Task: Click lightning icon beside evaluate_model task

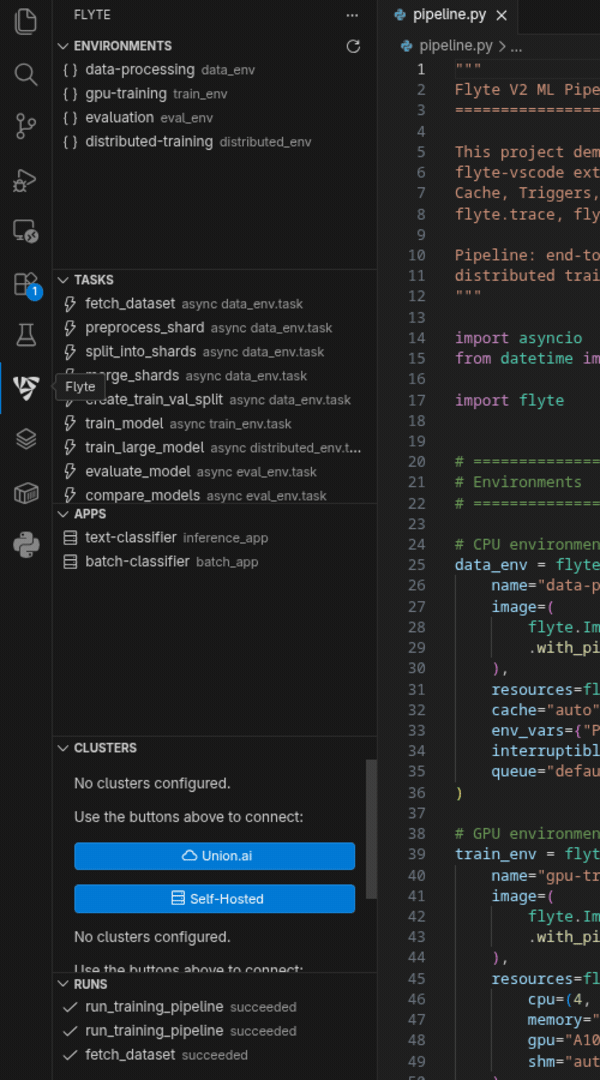Action: pos(70,472)
